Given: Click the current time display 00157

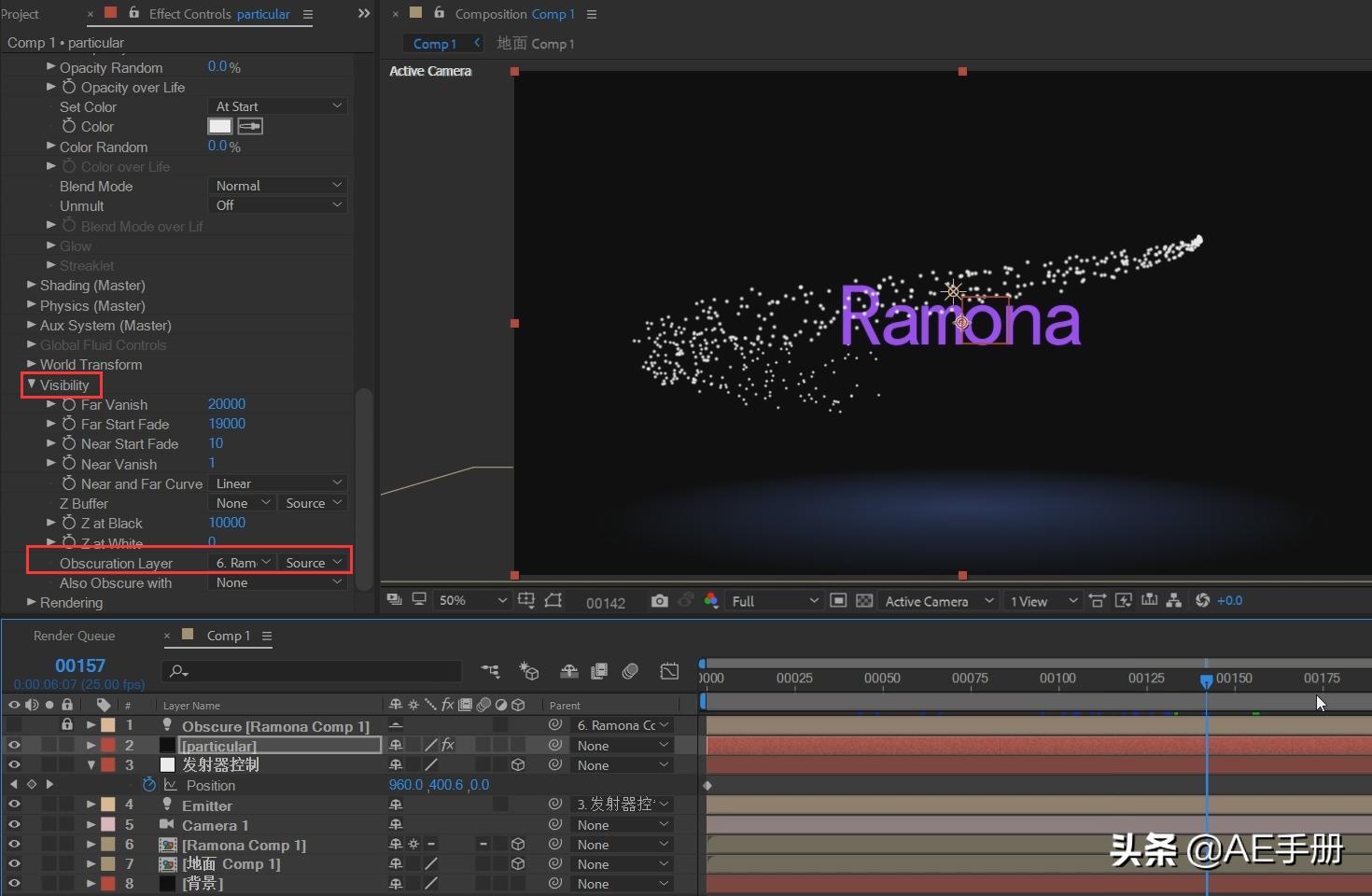Looking at the screenshot, I should tap(80, 665).
